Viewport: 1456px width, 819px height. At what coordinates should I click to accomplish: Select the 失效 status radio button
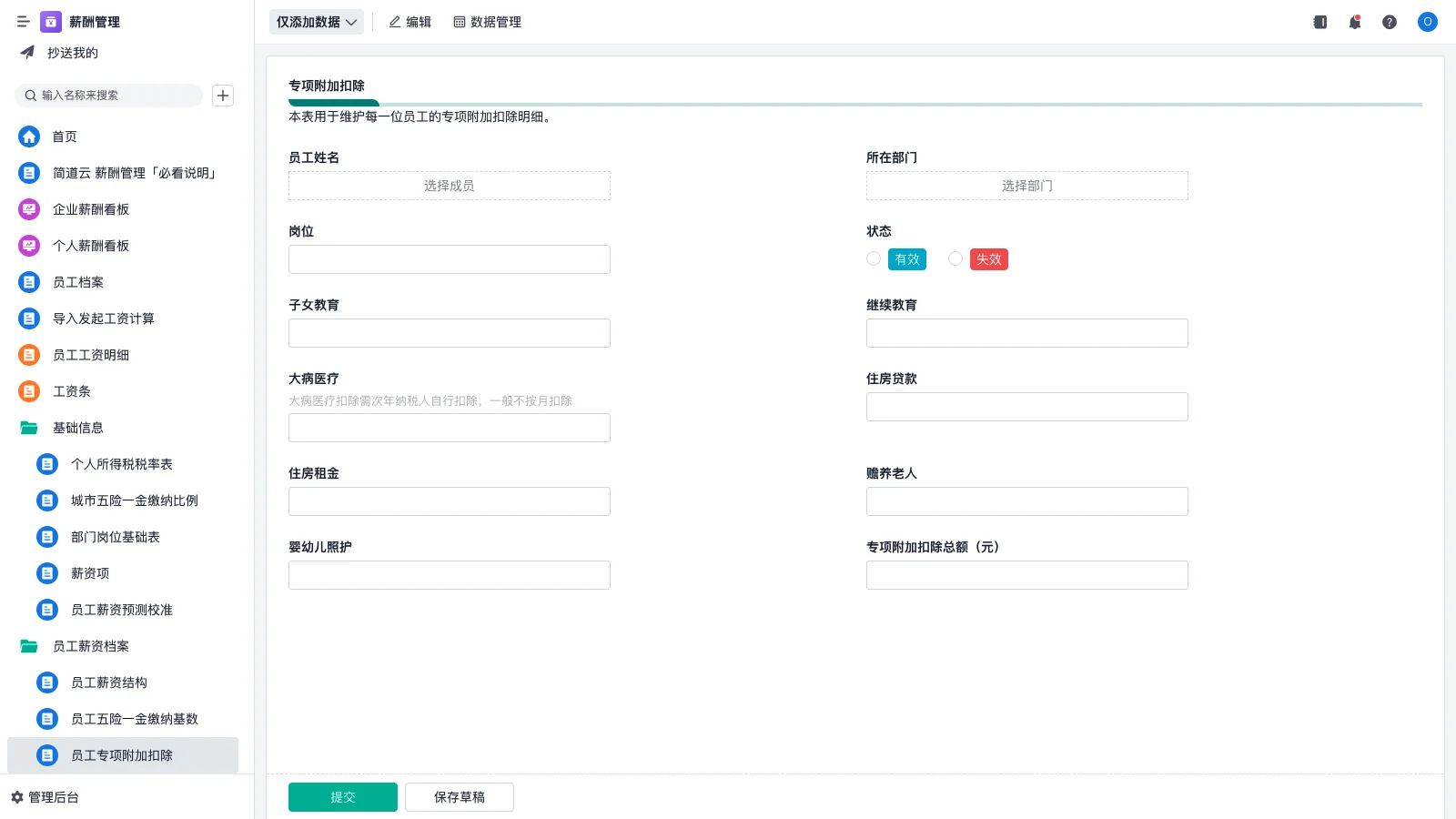point(955,258)
